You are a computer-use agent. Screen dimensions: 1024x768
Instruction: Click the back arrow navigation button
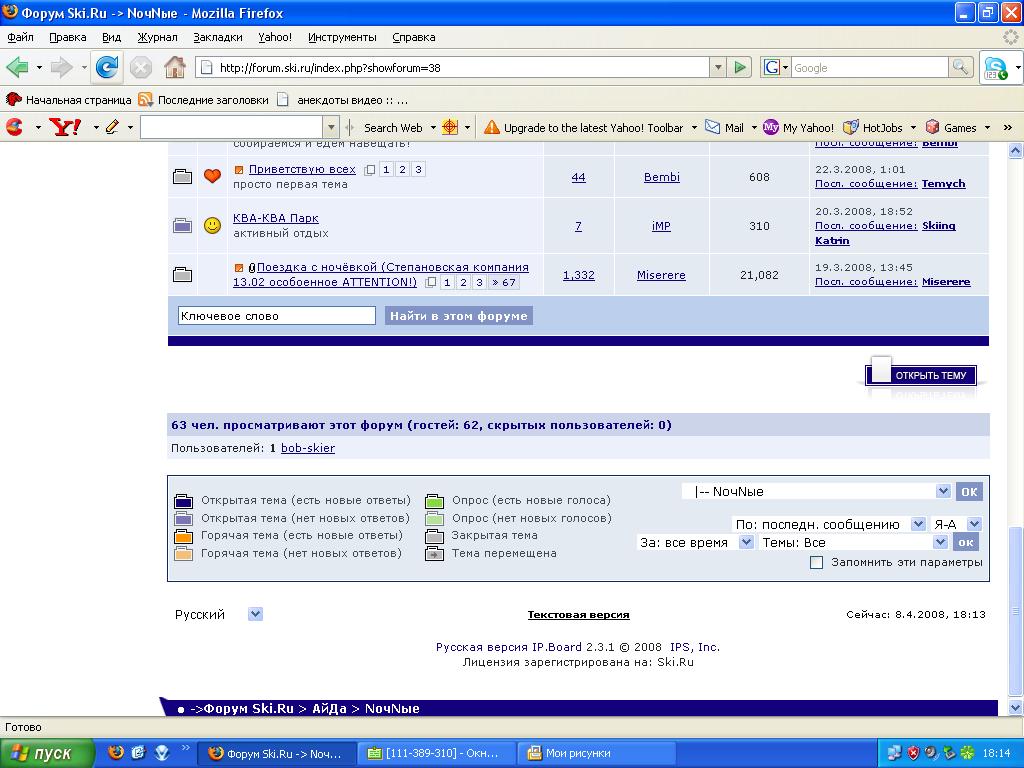pos(18,68)
